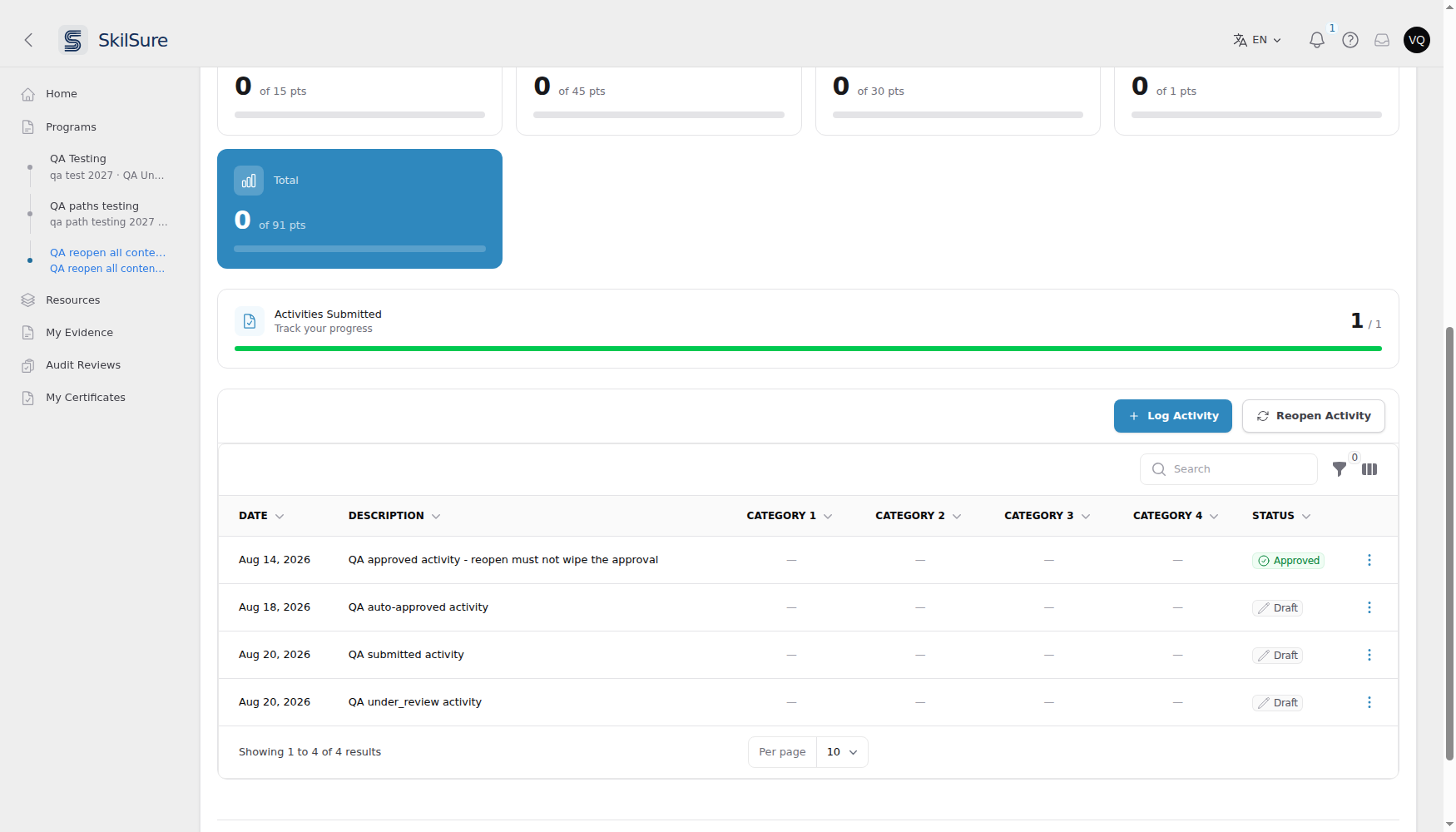Select the QA Testing program
1456x832 pixels.
click(x=106, y=166)
